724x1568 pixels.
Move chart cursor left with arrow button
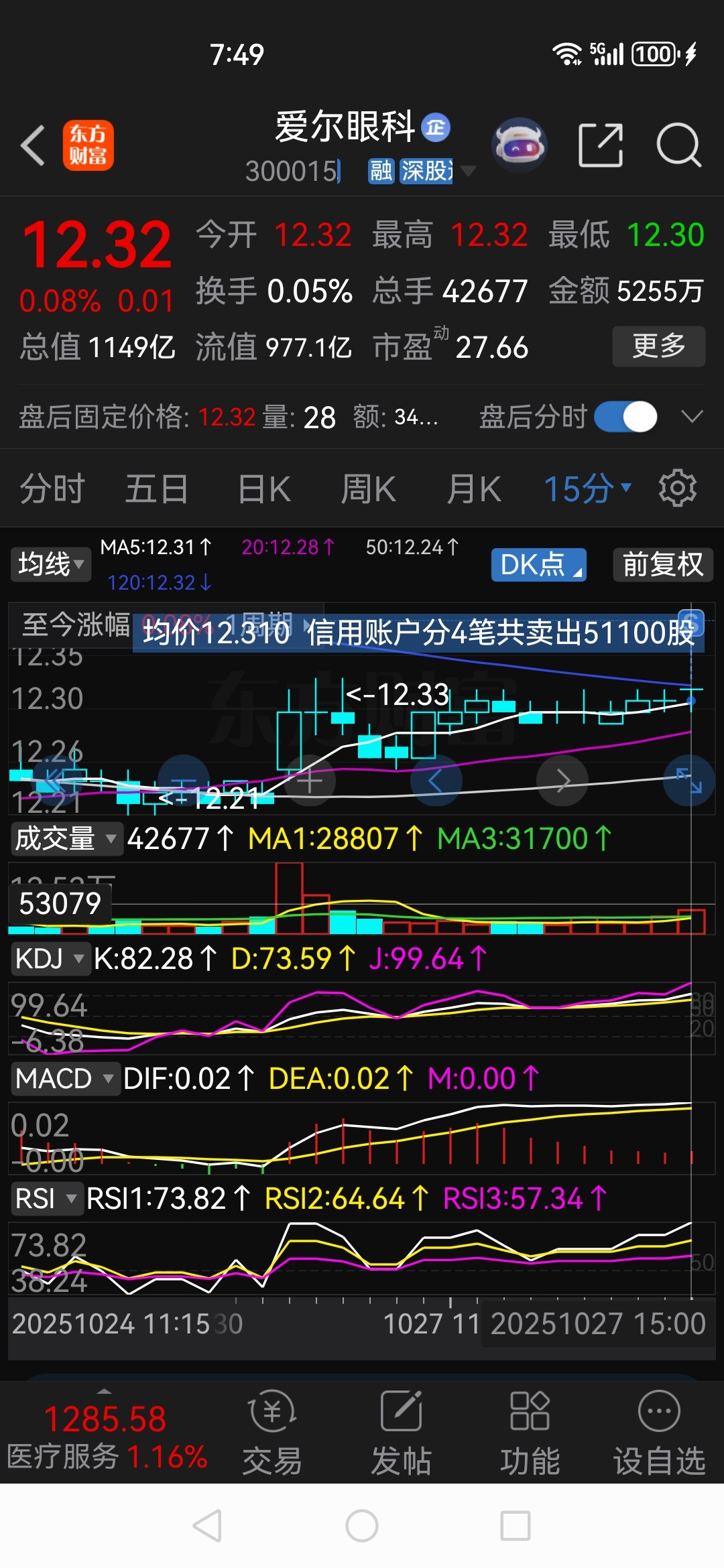(436, 781)
